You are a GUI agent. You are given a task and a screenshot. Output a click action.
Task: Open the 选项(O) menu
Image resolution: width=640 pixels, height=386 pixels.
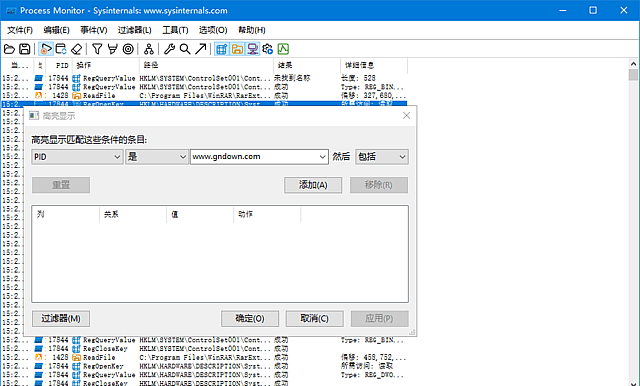click(213, 30)
